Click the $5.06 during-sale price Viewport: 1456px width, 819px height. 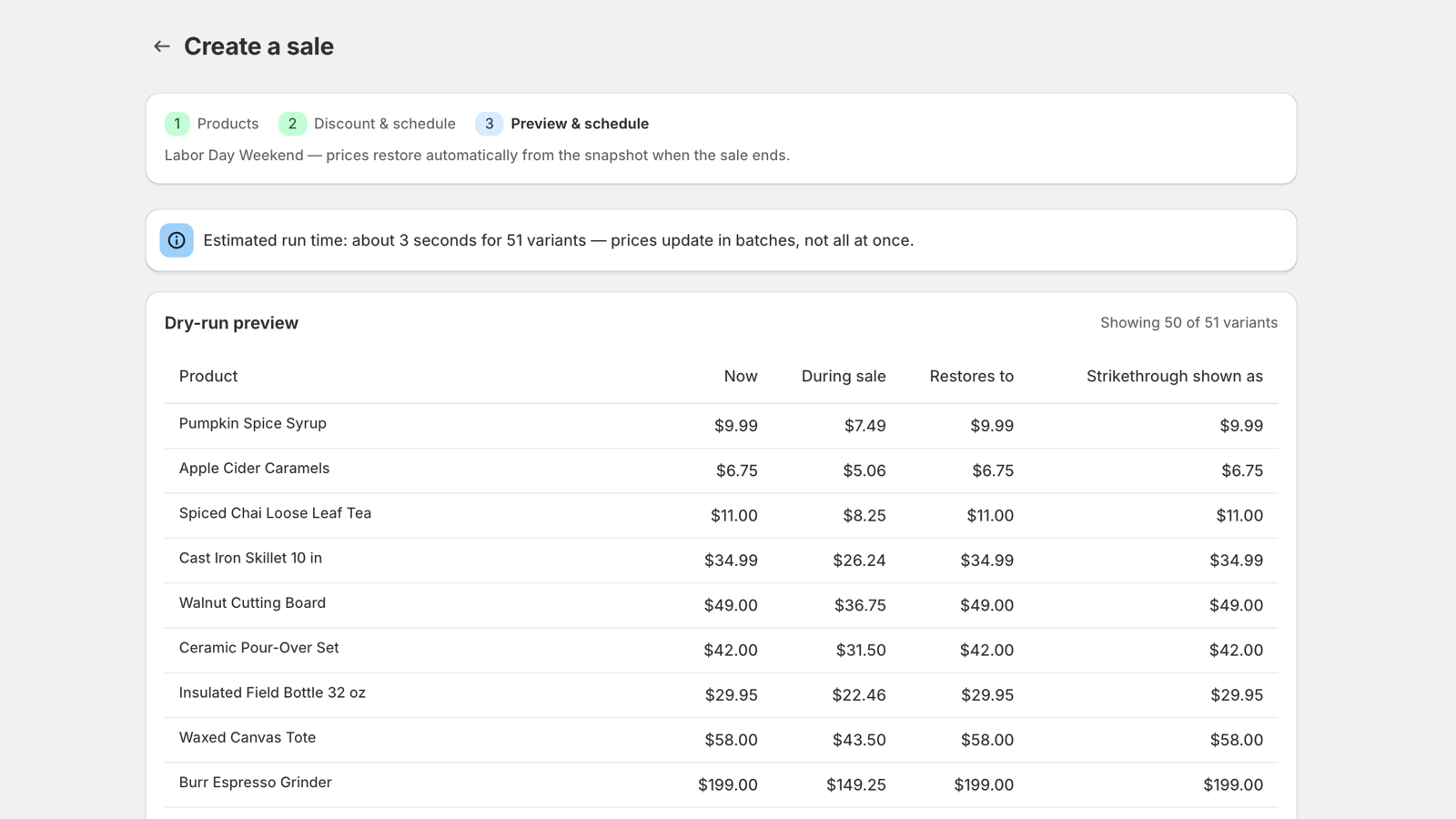pyautogui.click(x=864, y=470)
